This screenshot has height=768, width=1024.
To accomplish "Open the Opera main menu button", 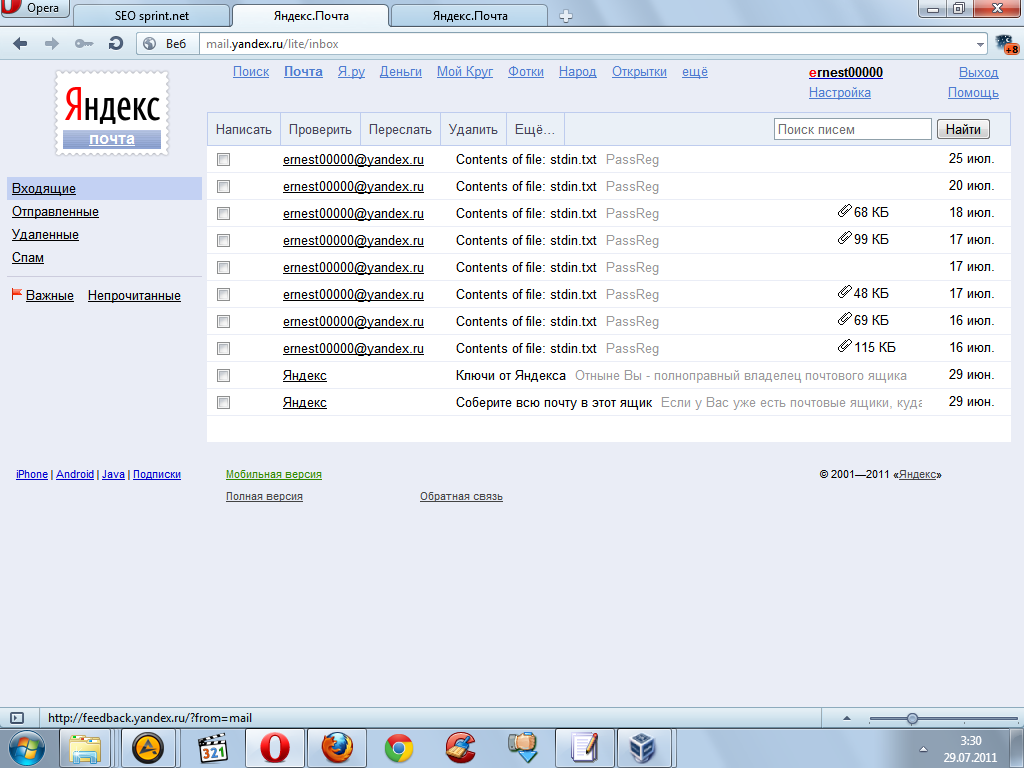I will tap(34, 8).
